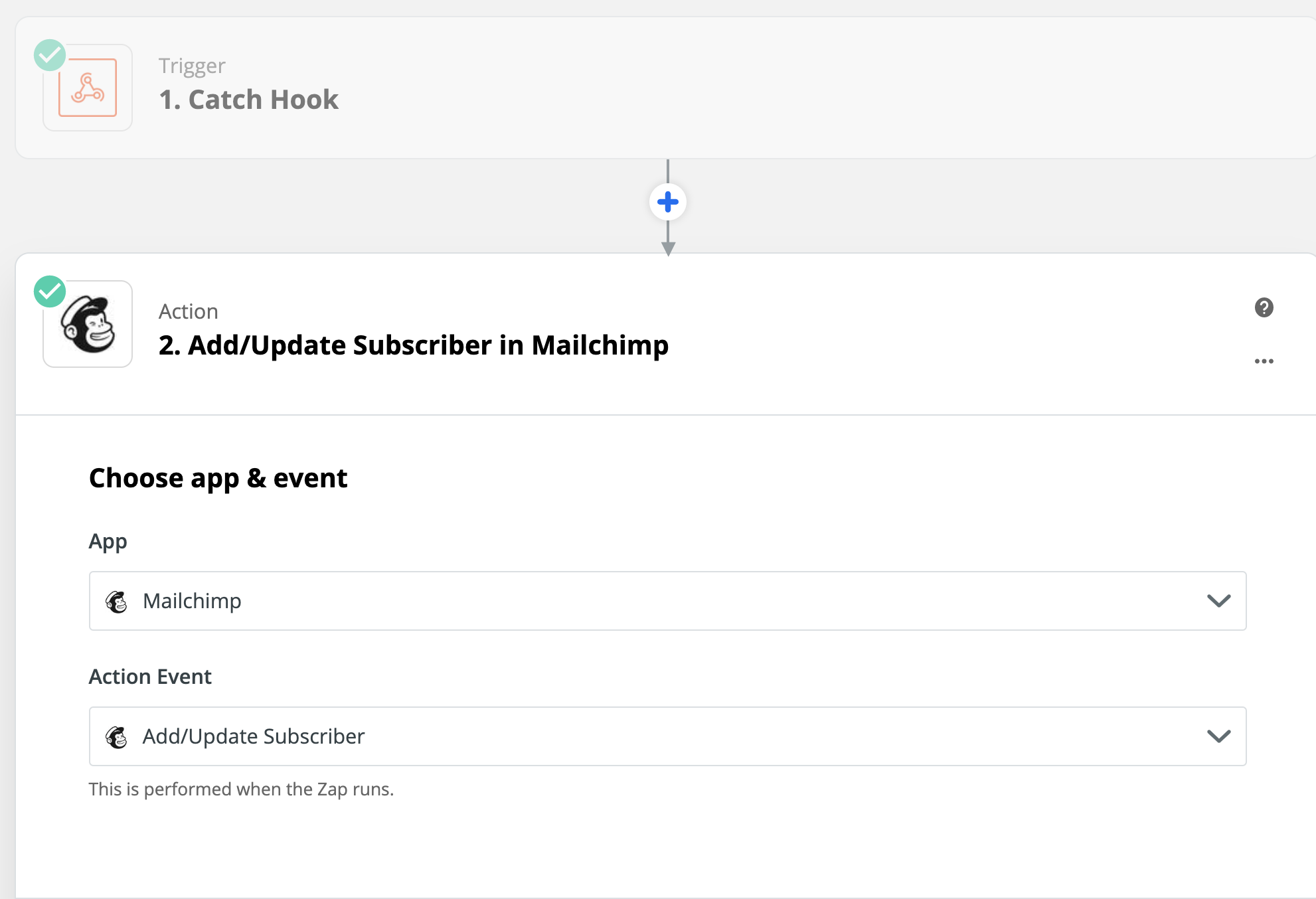Open the Catch Hook webhook trigger icon
1316x899 pixels.
click(x=88, y=88)
